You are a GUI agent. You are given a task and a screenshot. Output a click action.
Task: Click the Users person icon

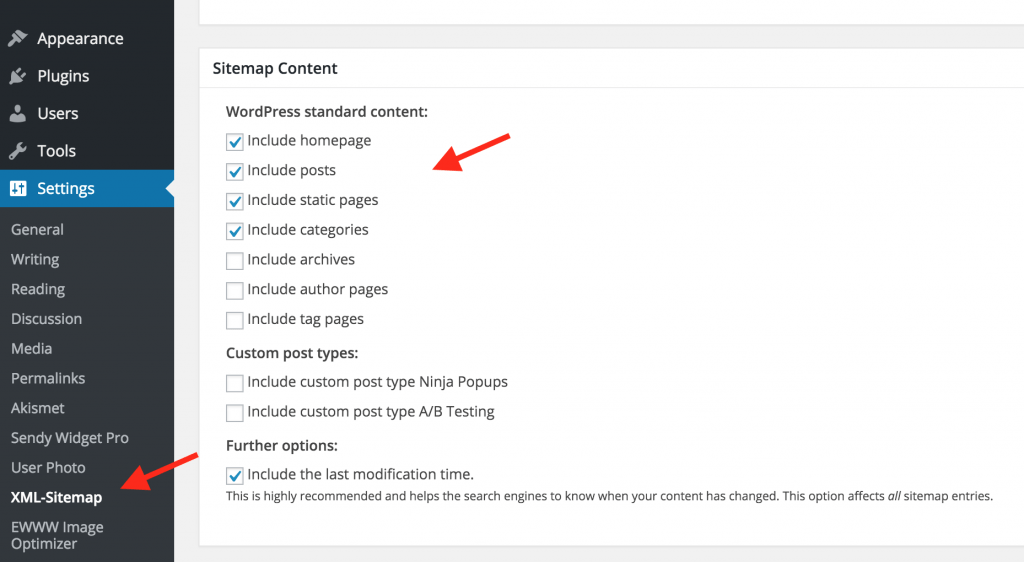tap(17, 114)
